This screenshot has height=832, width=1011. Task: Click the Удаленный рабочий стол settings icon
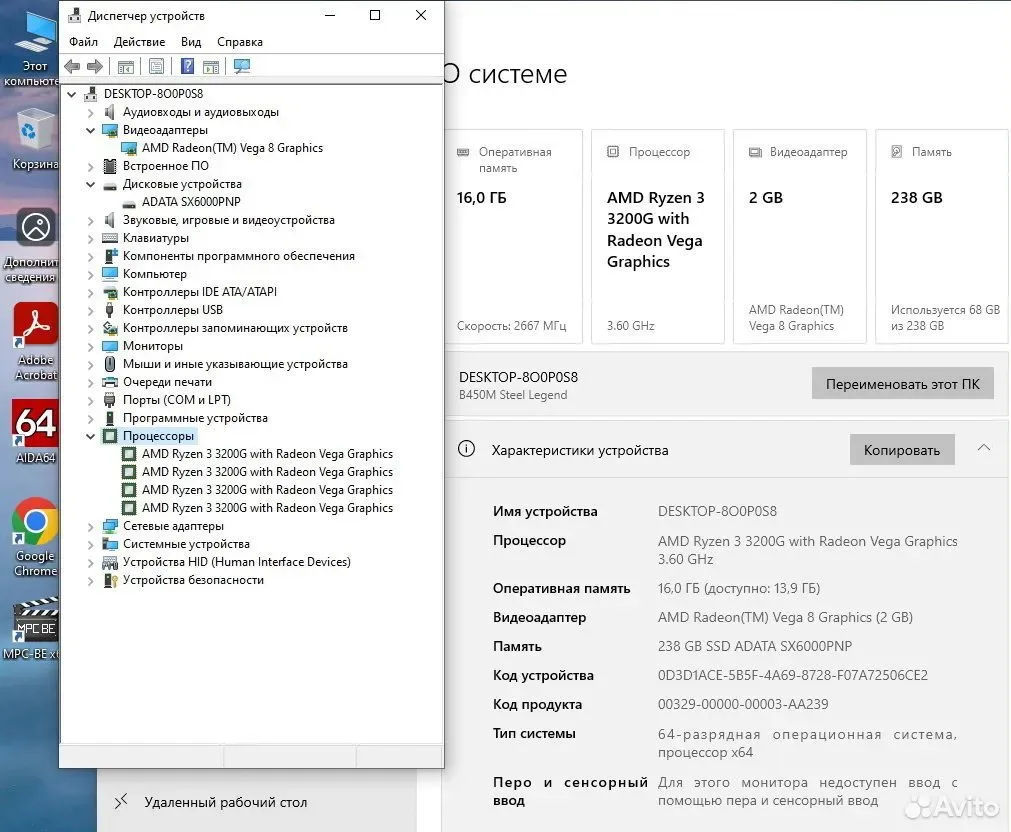(x=121, y=802)
